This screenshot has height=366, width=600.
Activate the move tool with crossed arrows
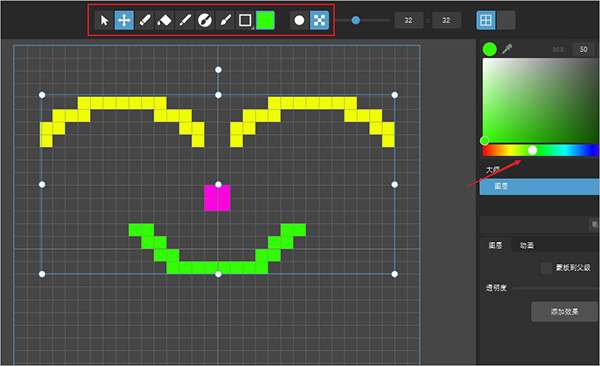124,20
